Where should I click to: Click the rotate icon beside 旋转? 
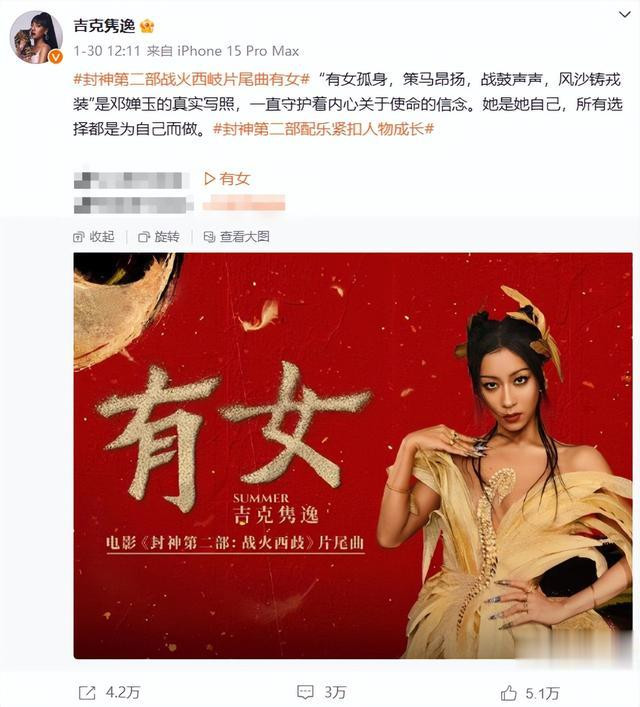coord(144,237)
